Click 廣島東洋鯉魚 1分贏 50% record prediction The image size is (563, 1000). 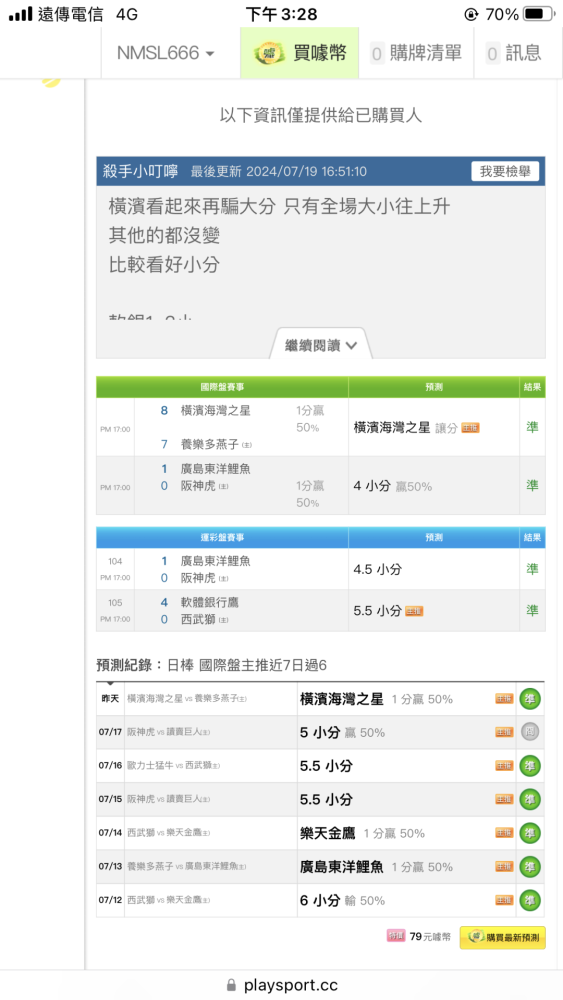pos(376,867)
